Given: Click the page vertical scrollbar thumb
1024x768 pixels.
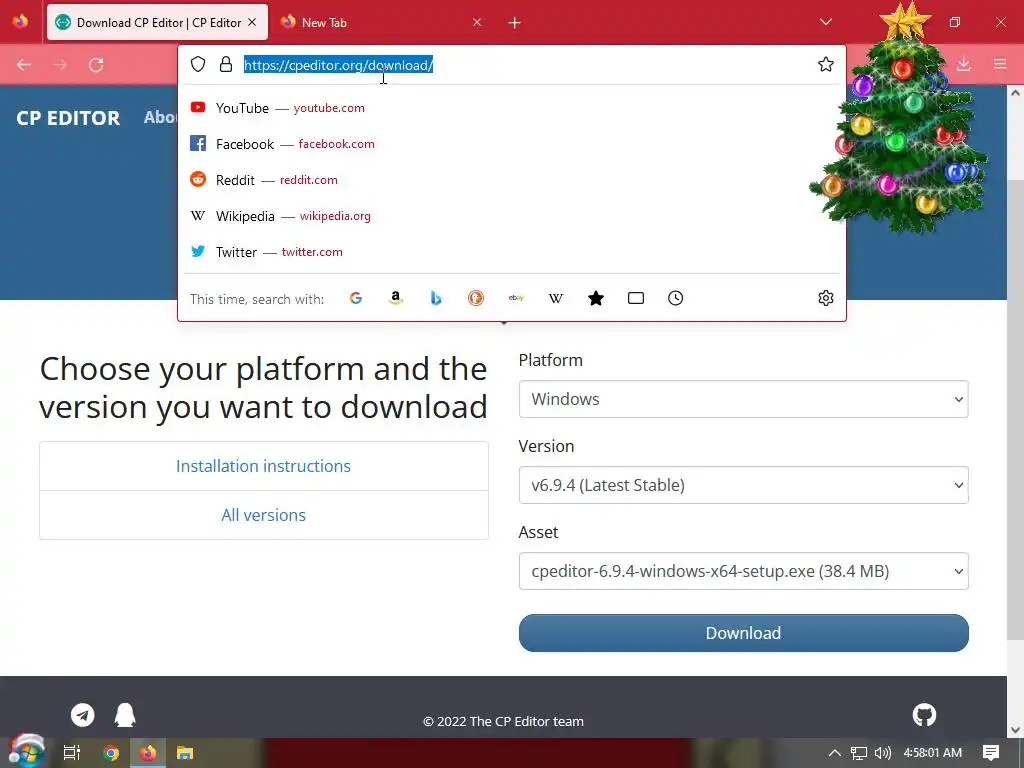Looking at the screenshot, I should click(x=1015, y=408).
